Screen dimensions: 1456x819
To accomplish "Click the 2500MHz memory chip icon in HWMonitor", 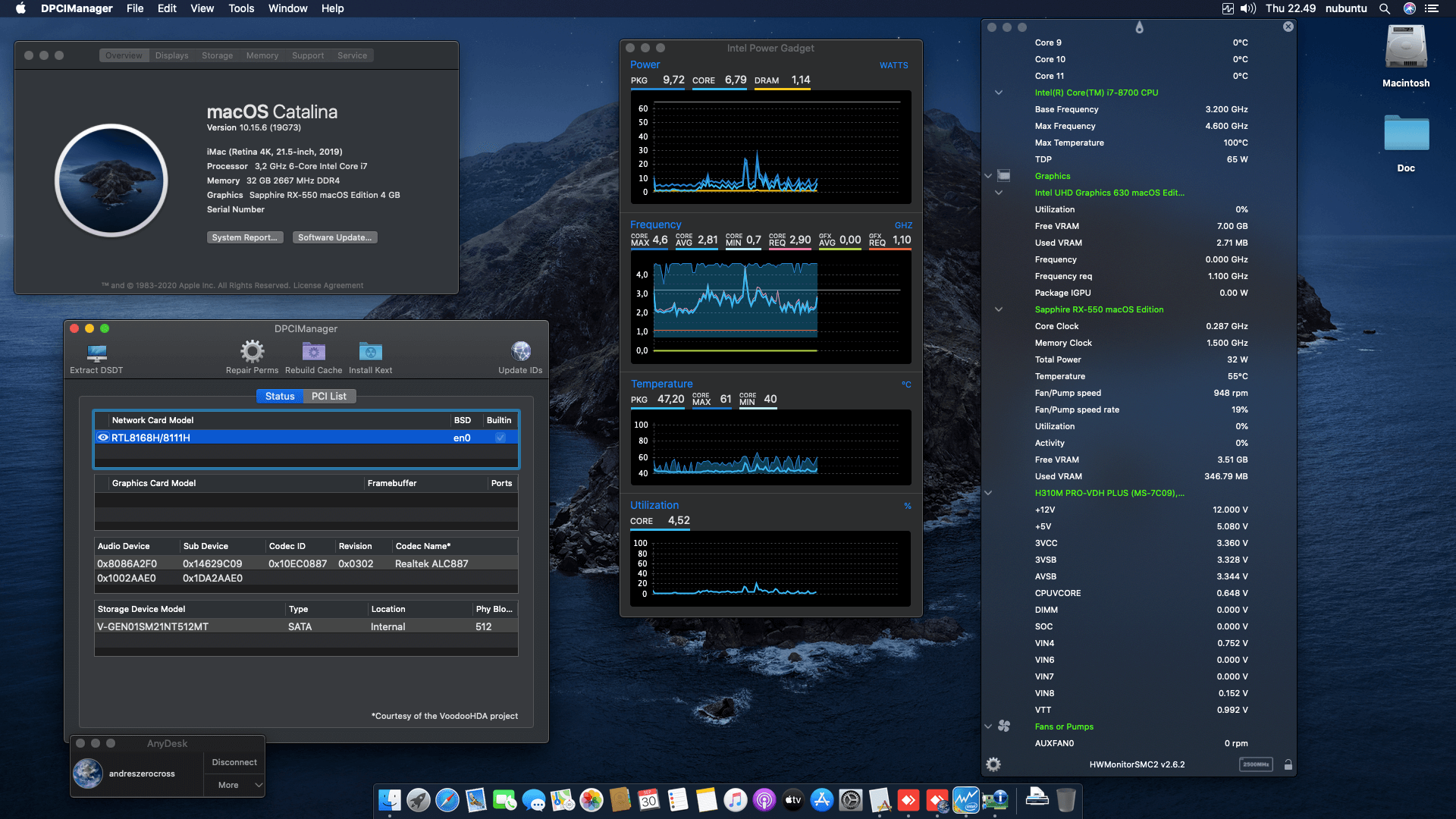I will 1256,764.
